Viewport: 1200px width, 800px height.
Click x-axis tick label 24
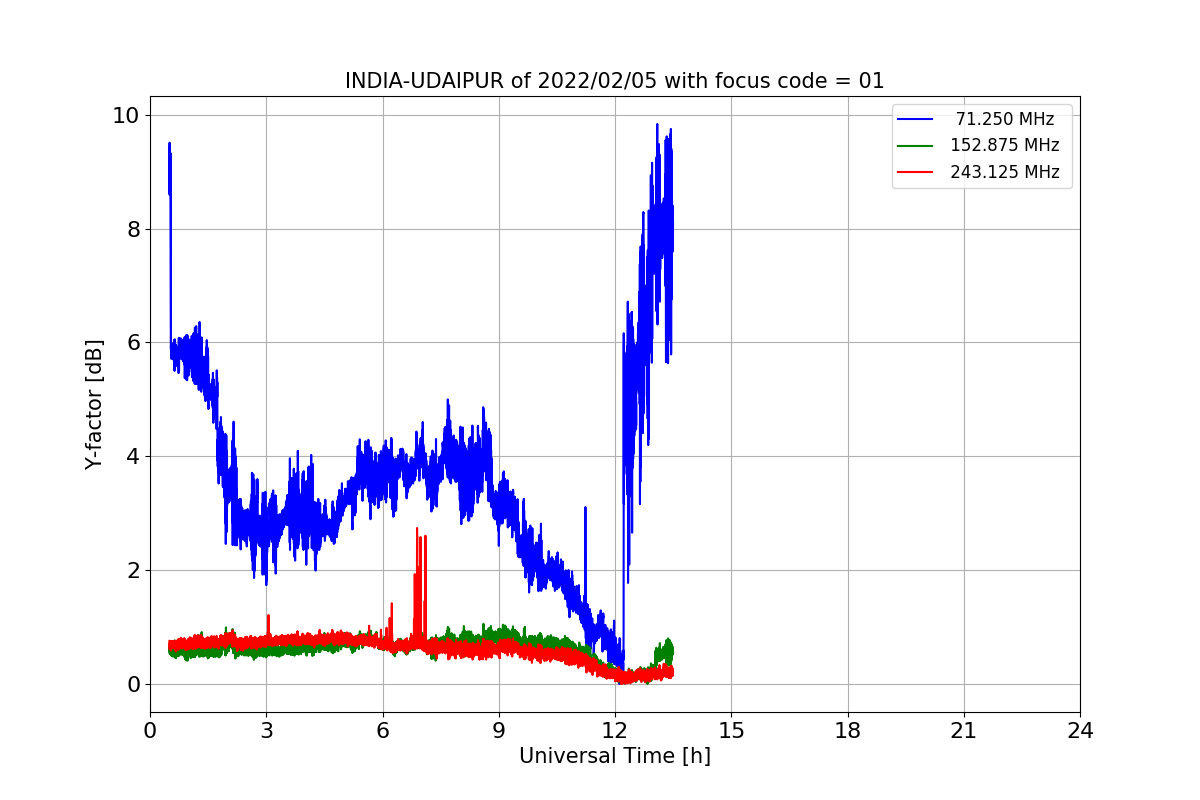click(x=1080, y=731)
